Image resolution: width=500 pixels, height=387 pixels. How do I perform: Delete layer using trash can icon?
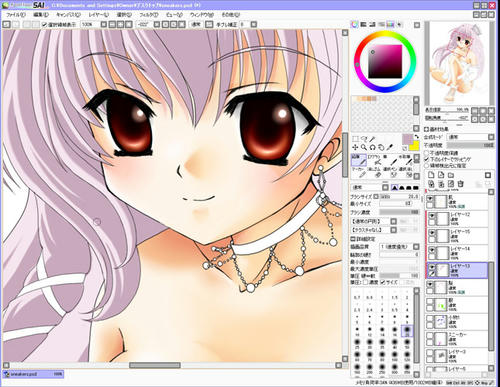[x=461, y=184]
